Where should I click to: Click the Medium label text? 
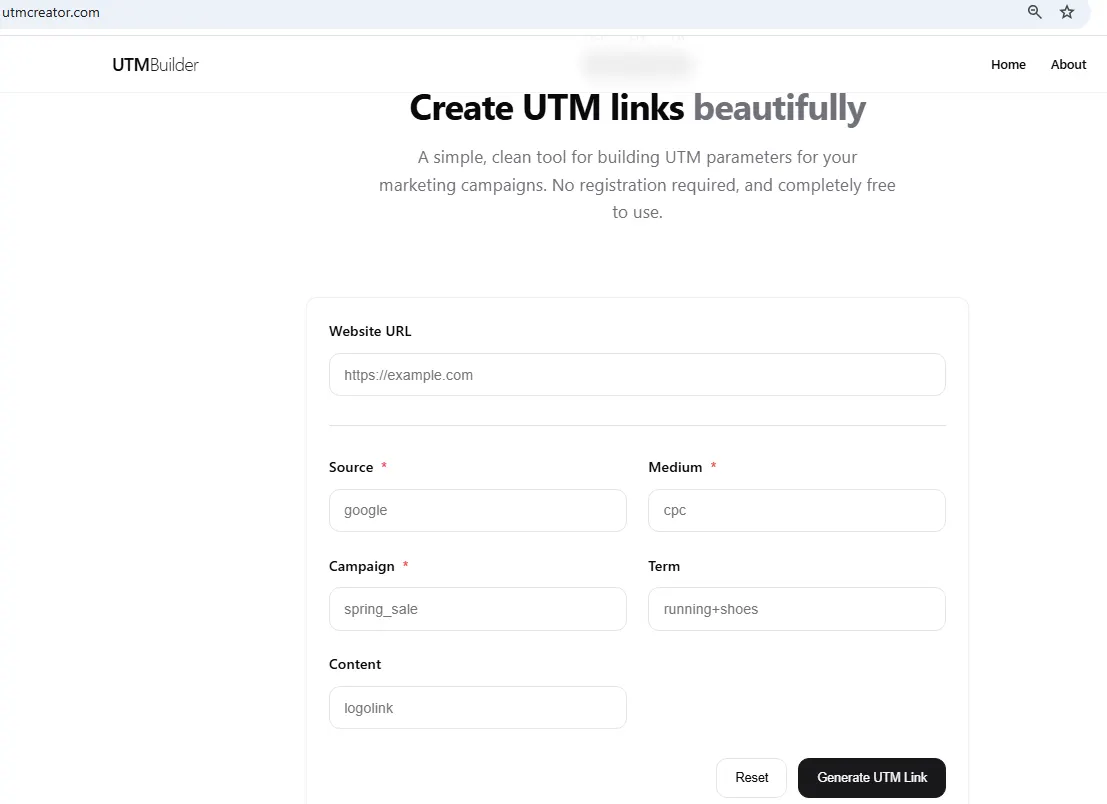tap(675, 466)
